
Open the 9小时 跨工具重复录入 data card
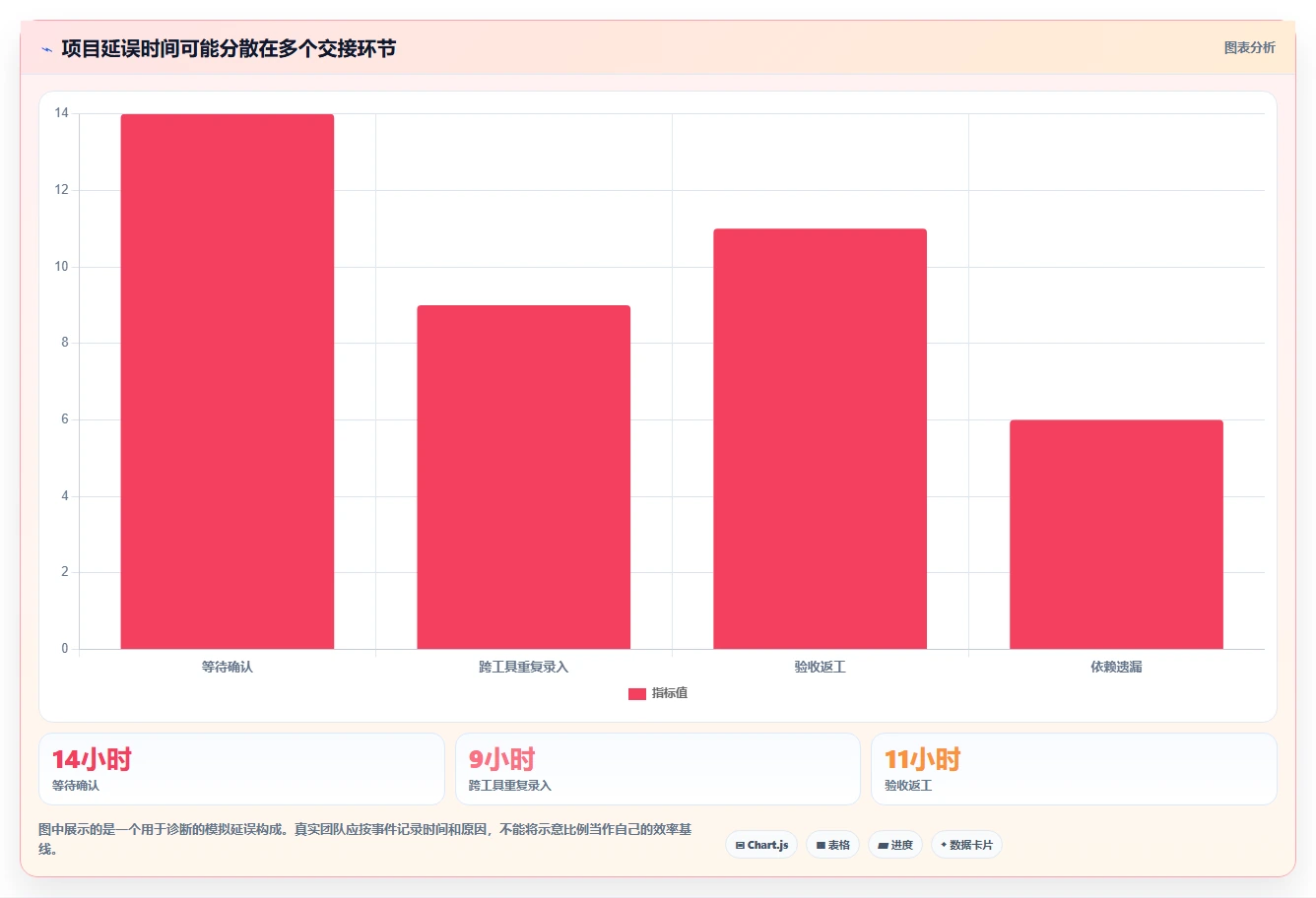pos(658,769)
